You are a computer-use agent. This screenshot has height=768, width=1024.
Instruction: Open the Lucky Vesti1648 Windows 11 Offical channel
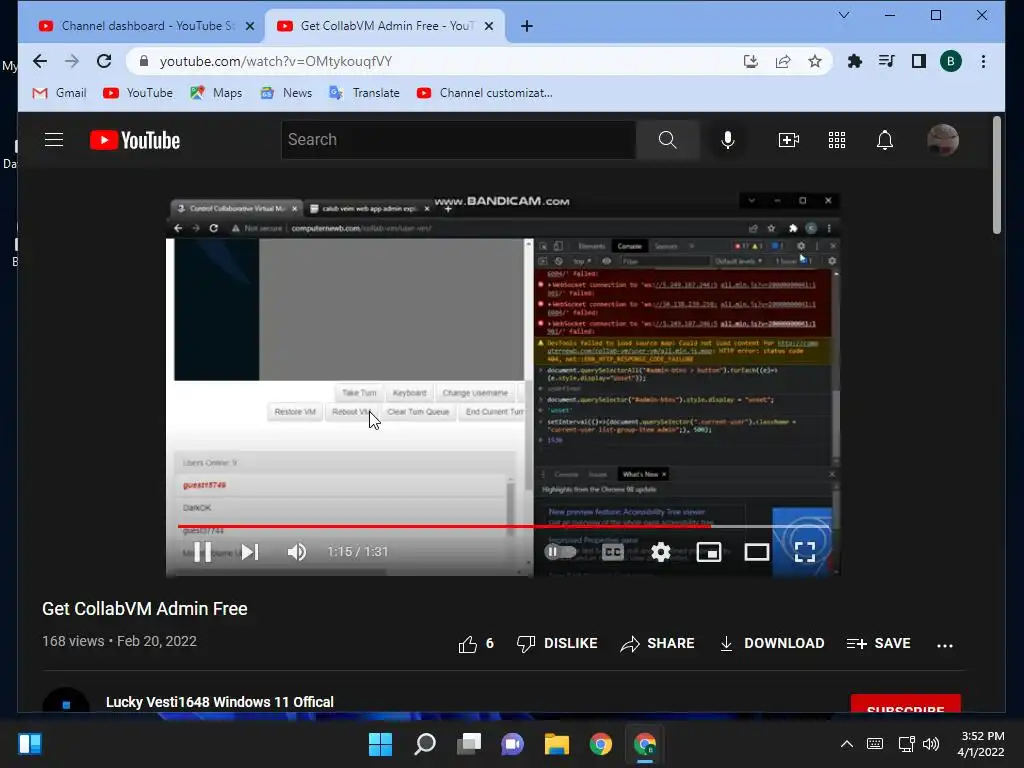[x=219, y=702]
